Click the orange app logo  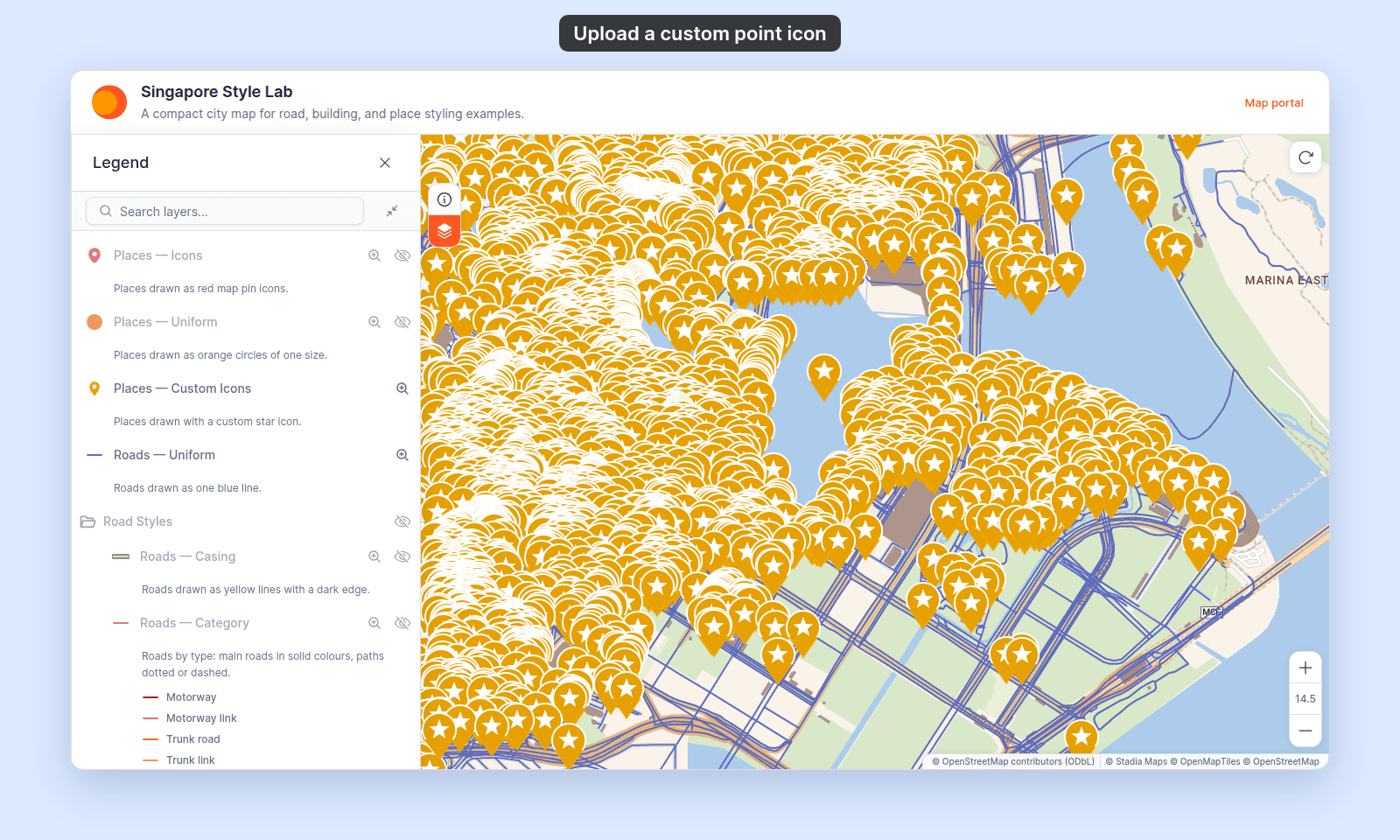(x=109, y=102)
